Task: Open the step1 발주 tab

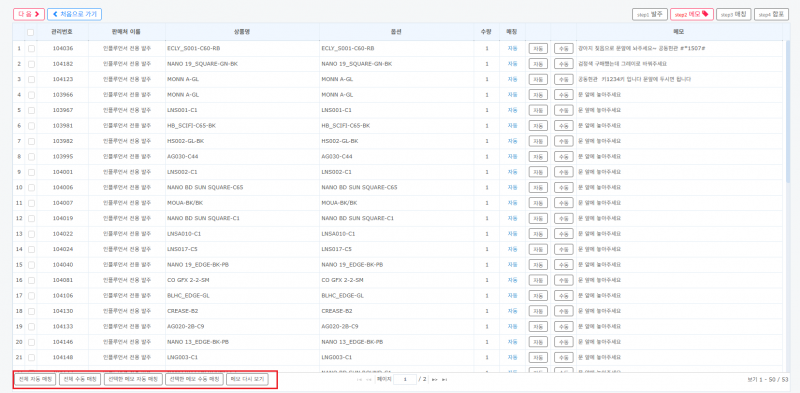Action: click(649, 14)
